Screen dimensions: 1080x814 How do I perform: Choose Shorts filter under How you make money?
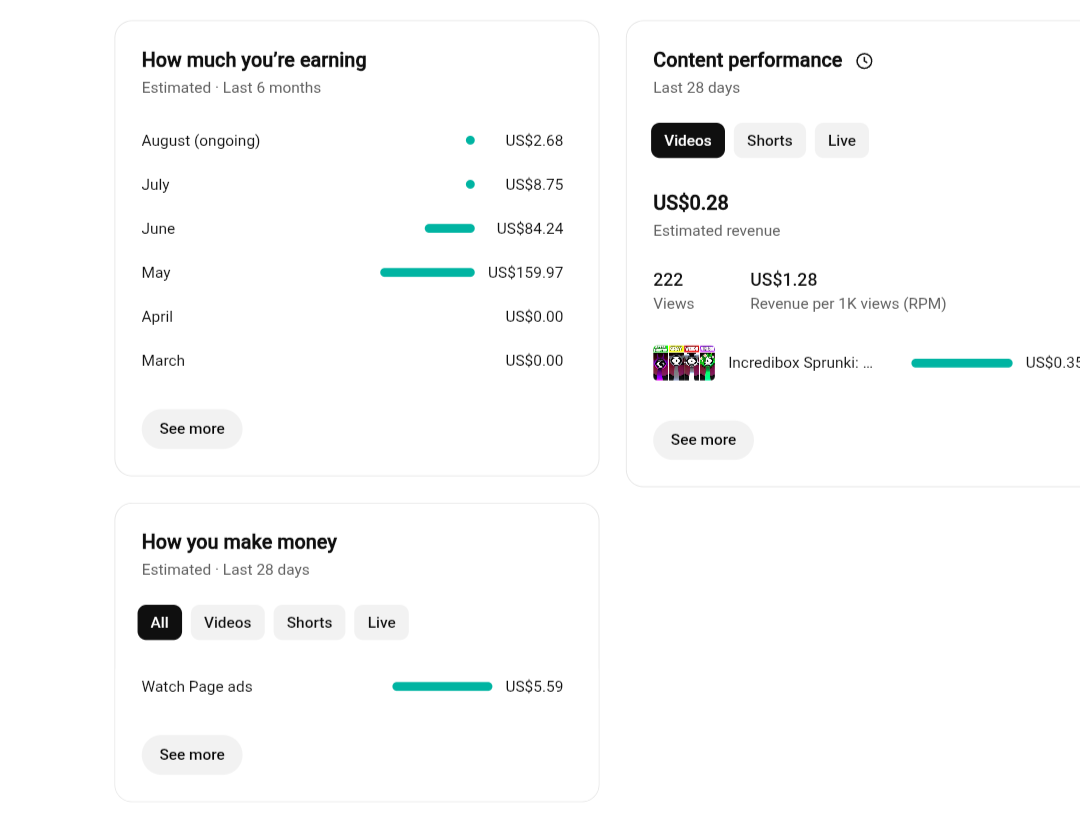click(x=309, y=623)
